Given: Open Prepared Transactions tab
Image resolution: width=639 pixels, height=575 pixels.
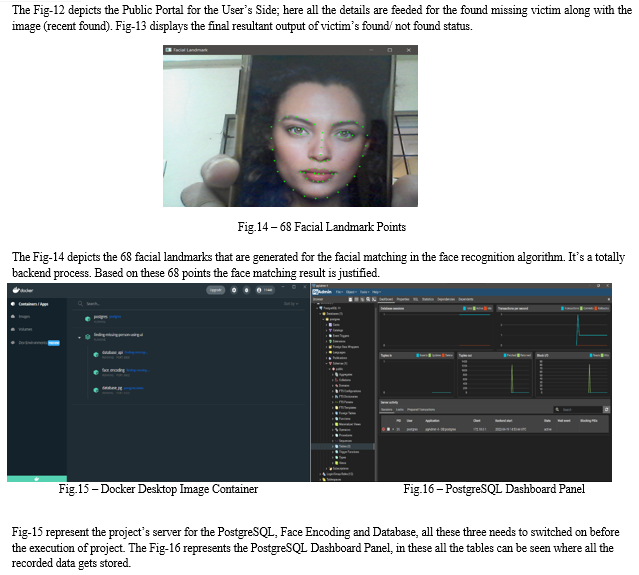Looking at the screenshot, I should (421, 410).
